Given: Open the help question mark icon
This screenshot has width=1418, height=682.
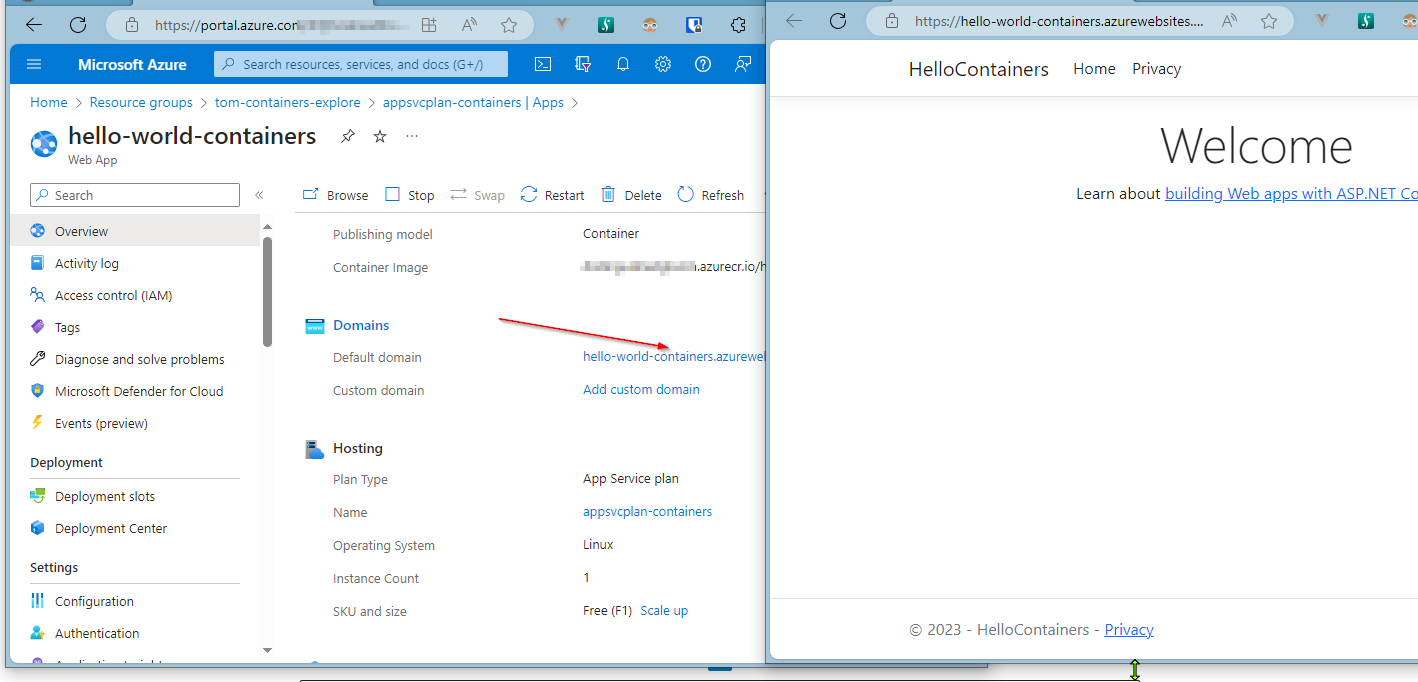Looking at the screenshot, I should pos(702,63).
